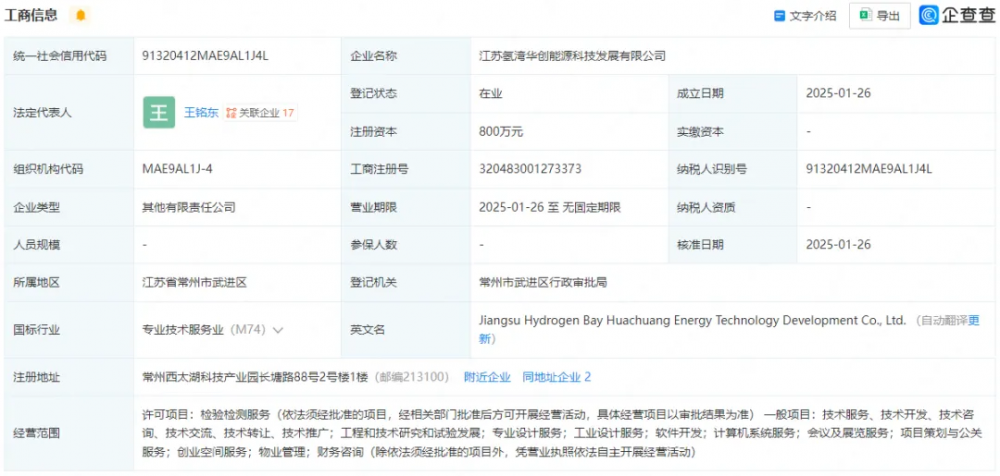This screenshot has width=1000, height=476.
Task: Click the 国标行业 label cell
Action: (x=69, y=330)
